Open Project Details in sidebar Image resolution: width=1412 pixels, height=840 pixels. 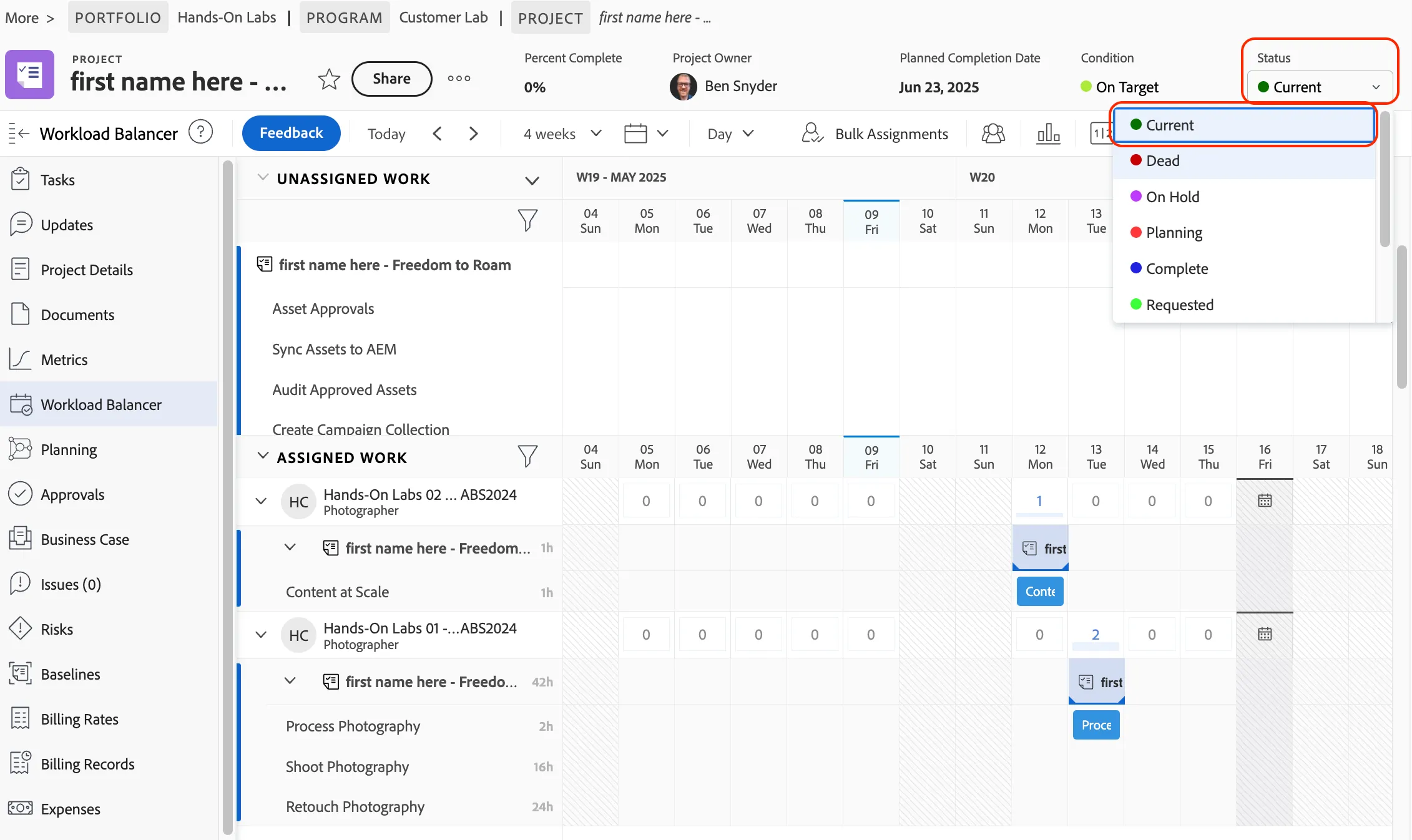[109, 270]
